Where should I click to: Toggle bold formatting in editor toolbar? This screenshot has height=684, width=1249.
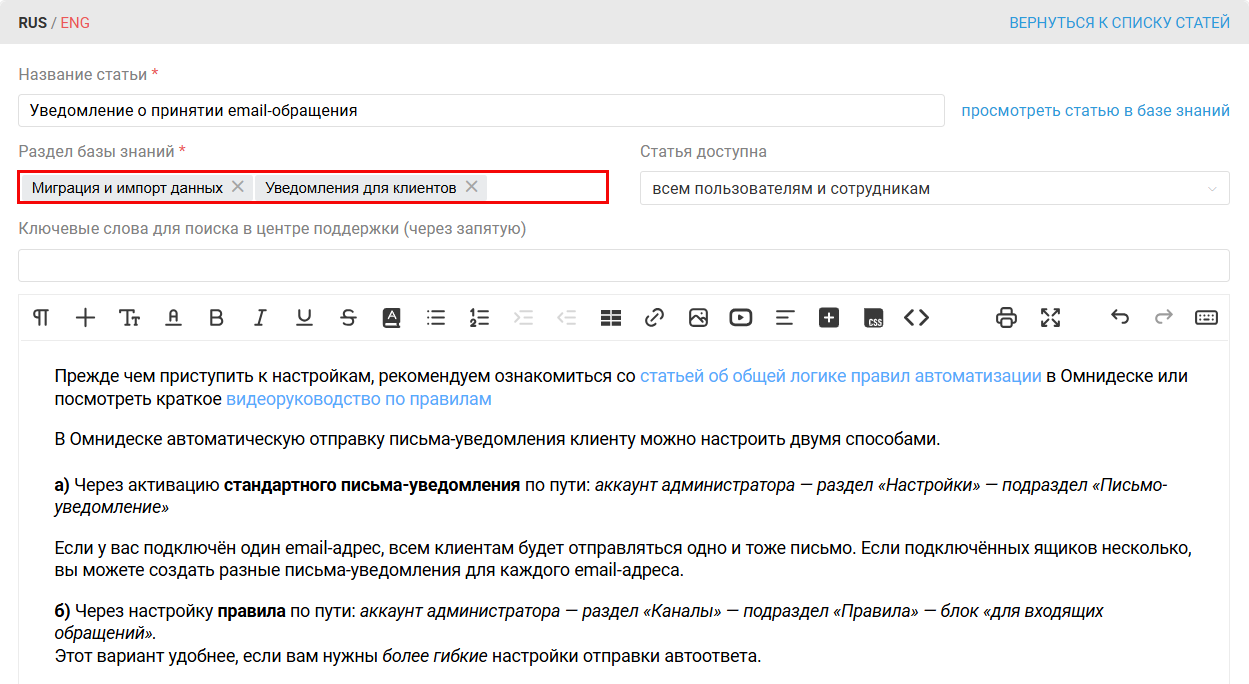click(216, 318)
